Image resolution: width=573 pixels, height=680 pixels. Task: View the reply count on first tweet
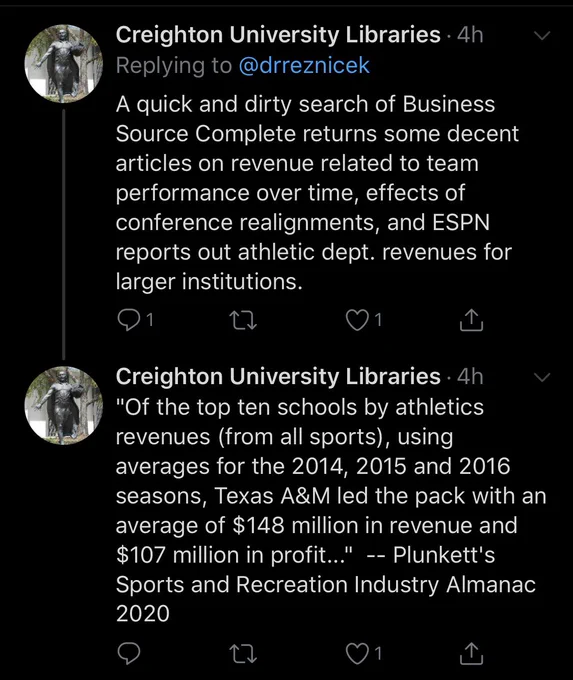[x=150, y=320]
